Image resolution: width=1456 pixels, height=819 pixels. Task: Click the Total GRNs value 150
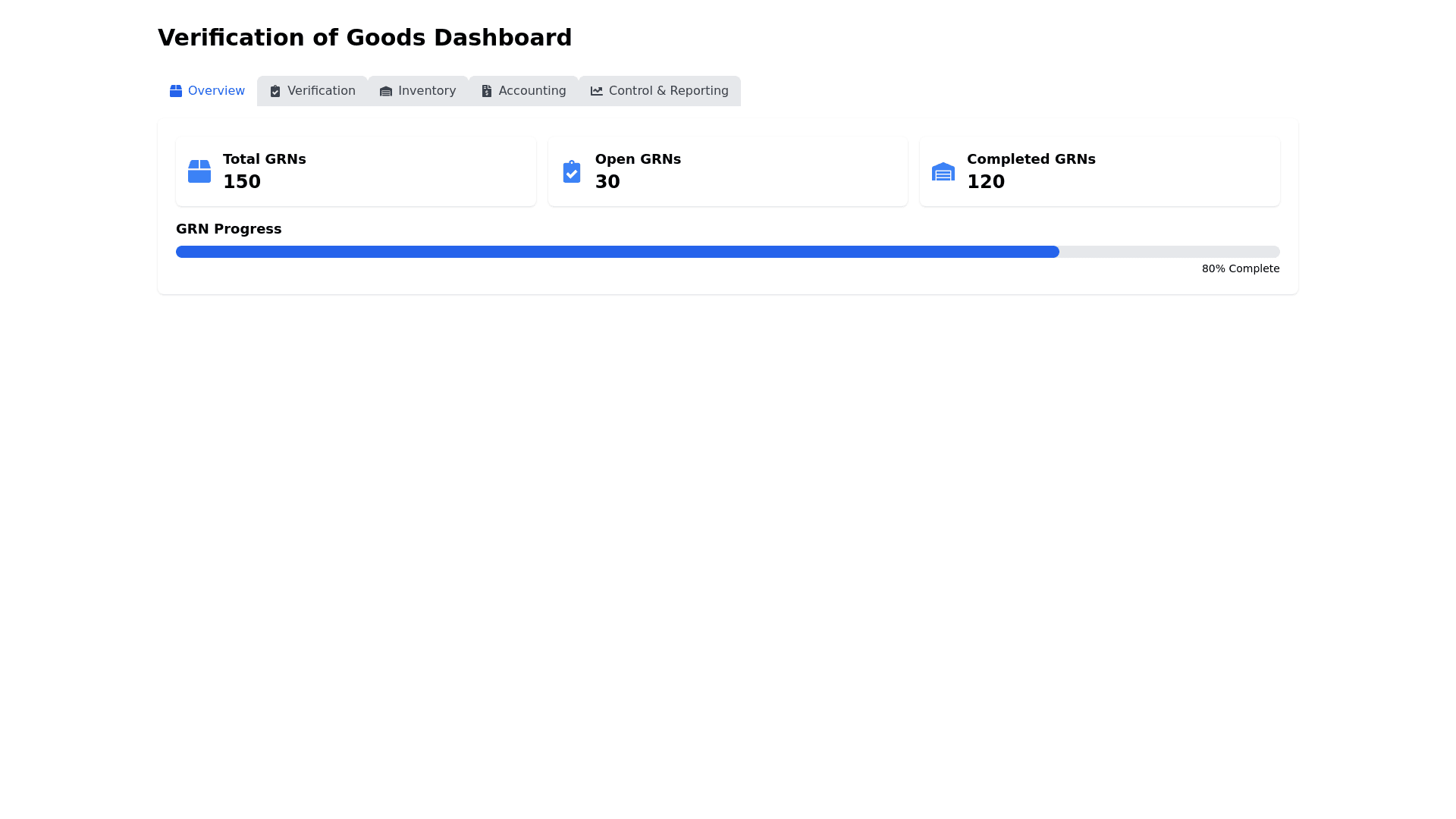click(242, 182)
